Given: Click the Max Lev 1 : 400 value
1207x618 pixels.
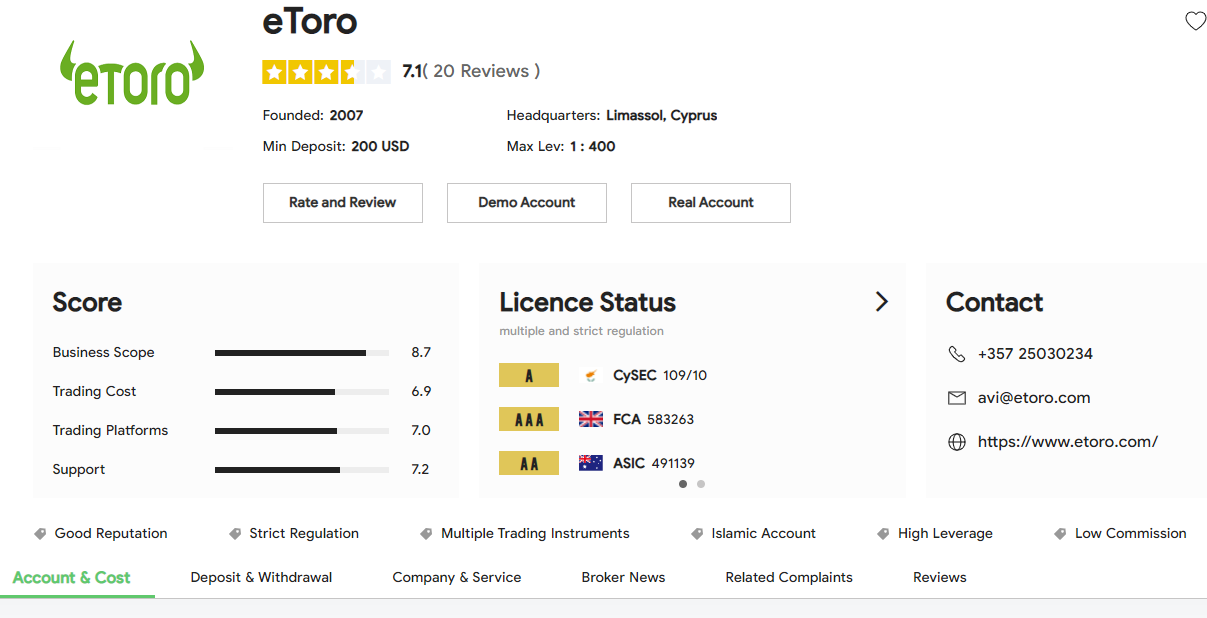Looking at the screenshot, I should tap(593, 146).
